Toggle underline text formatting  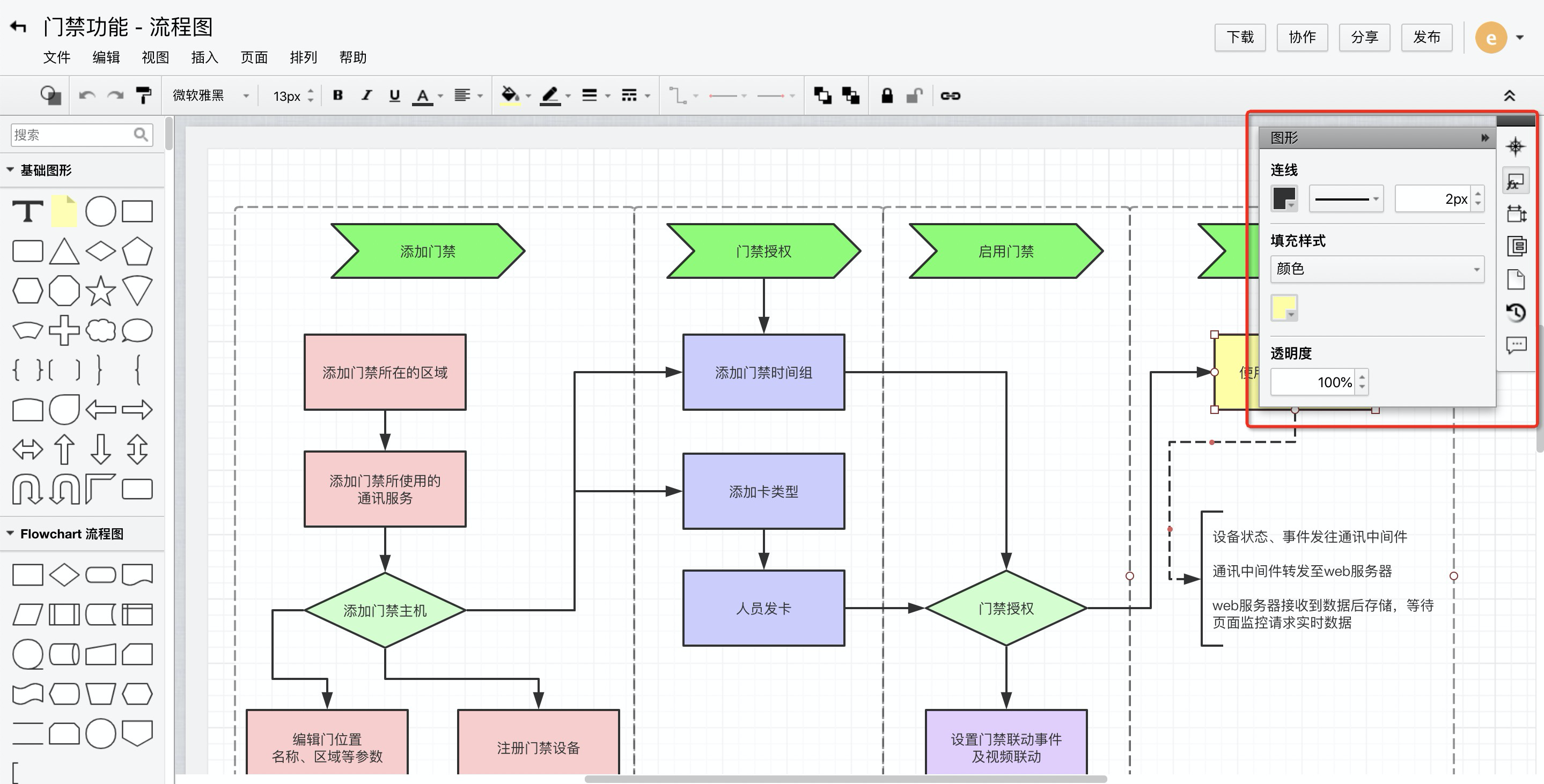(394, 95)
